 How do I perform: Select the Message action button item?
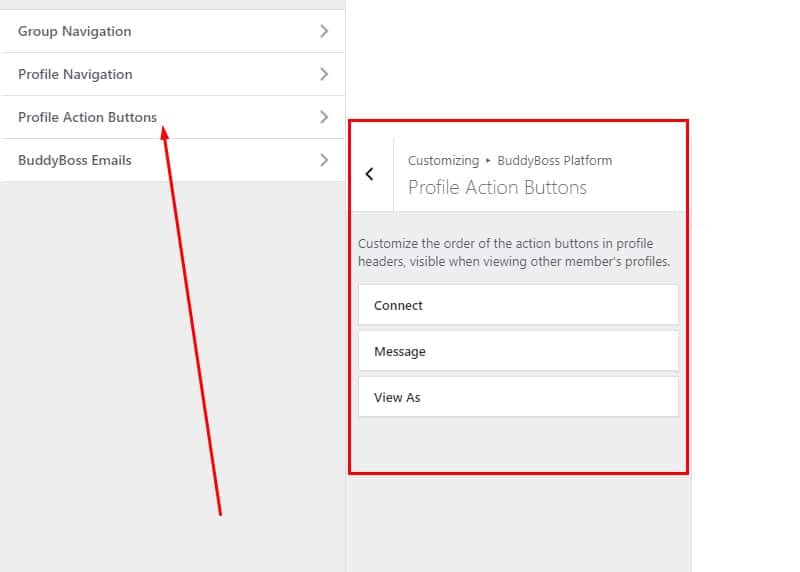[518, 351]
